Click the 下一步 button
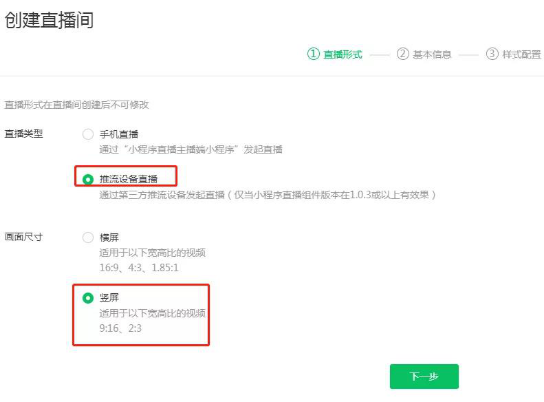Screen dimensions: 544x402 [424, 376]
